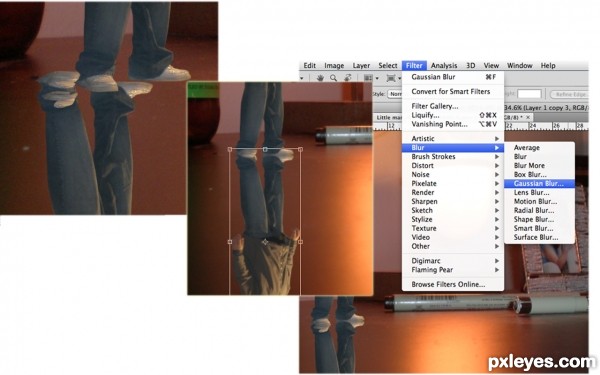Viewport: 600px width, 375px height.
Task: Open the Screen Mode dropdown icon
Action: click(x=393, y=78)
